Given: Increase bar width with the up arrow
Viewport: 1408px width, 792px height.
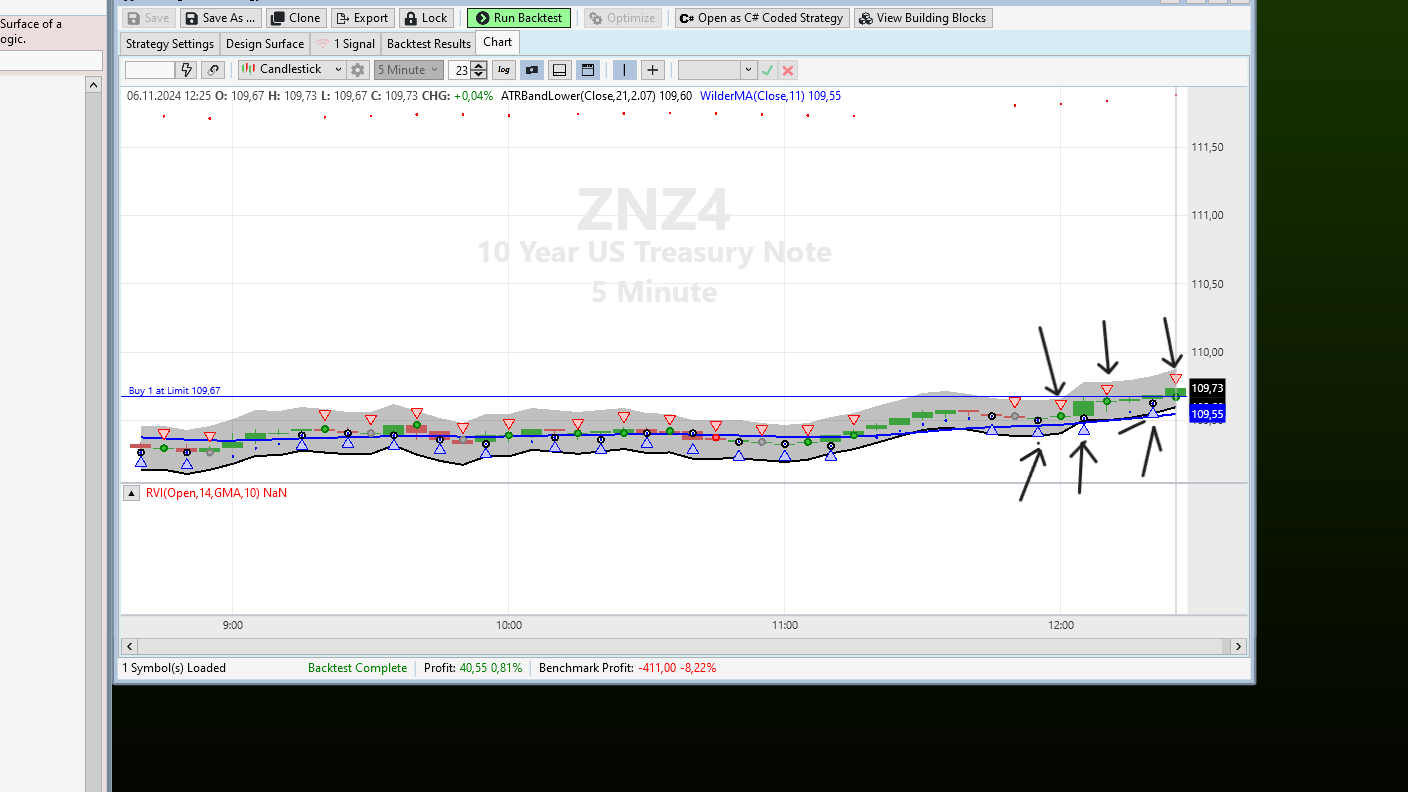Looking at the screenshot, I should click(479, 66).
